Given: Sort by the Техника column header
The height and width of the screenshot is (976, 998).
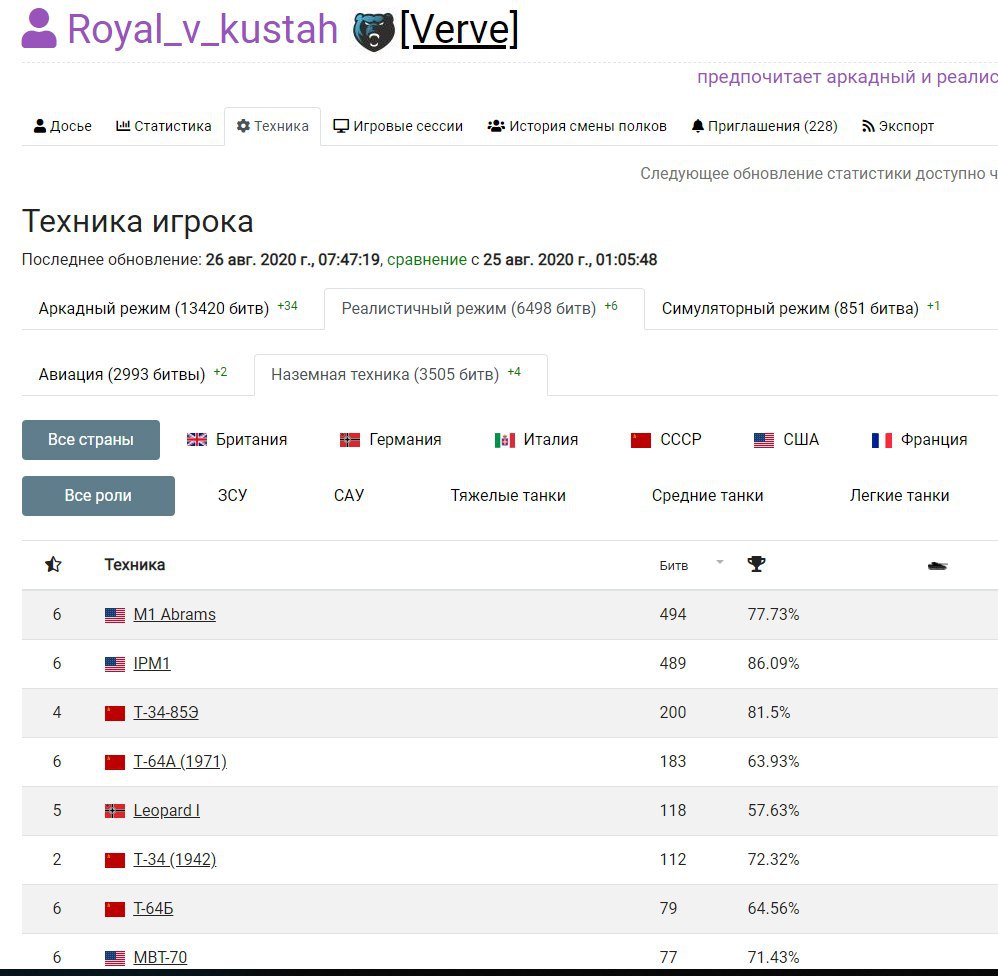Looking at the screenshot, I should (x=135, y=565).
